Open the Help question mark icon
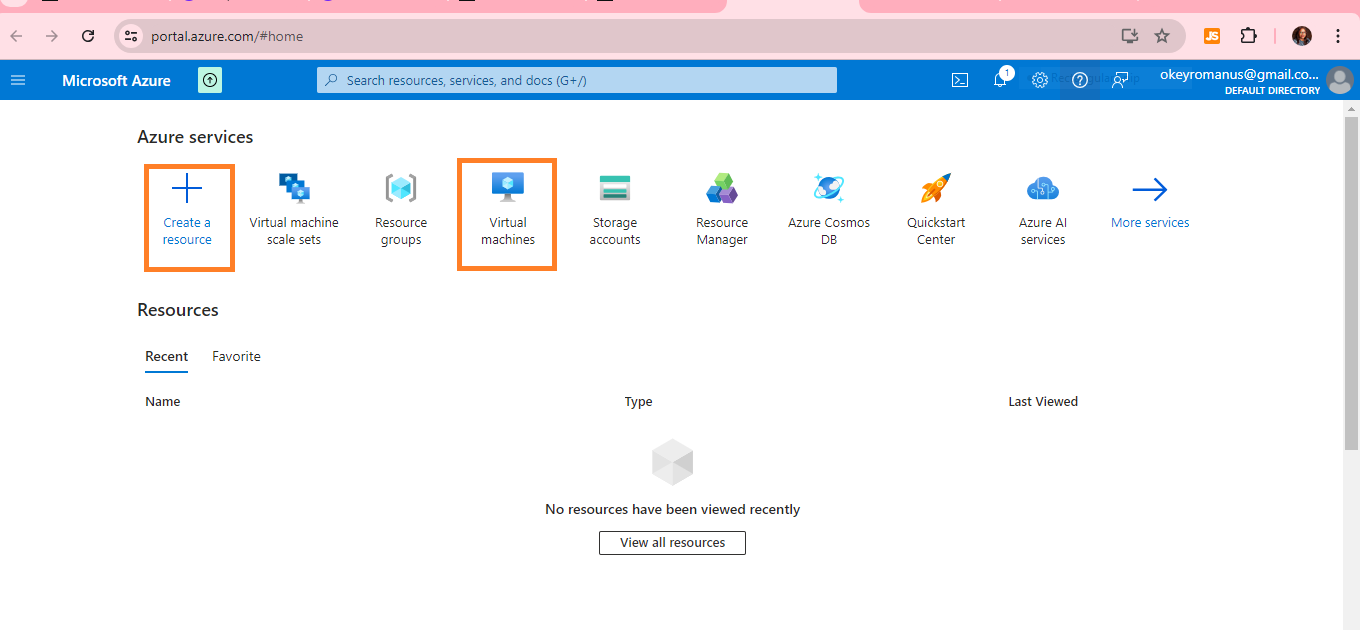The image size is (1360, 630). click(1080, 80)
